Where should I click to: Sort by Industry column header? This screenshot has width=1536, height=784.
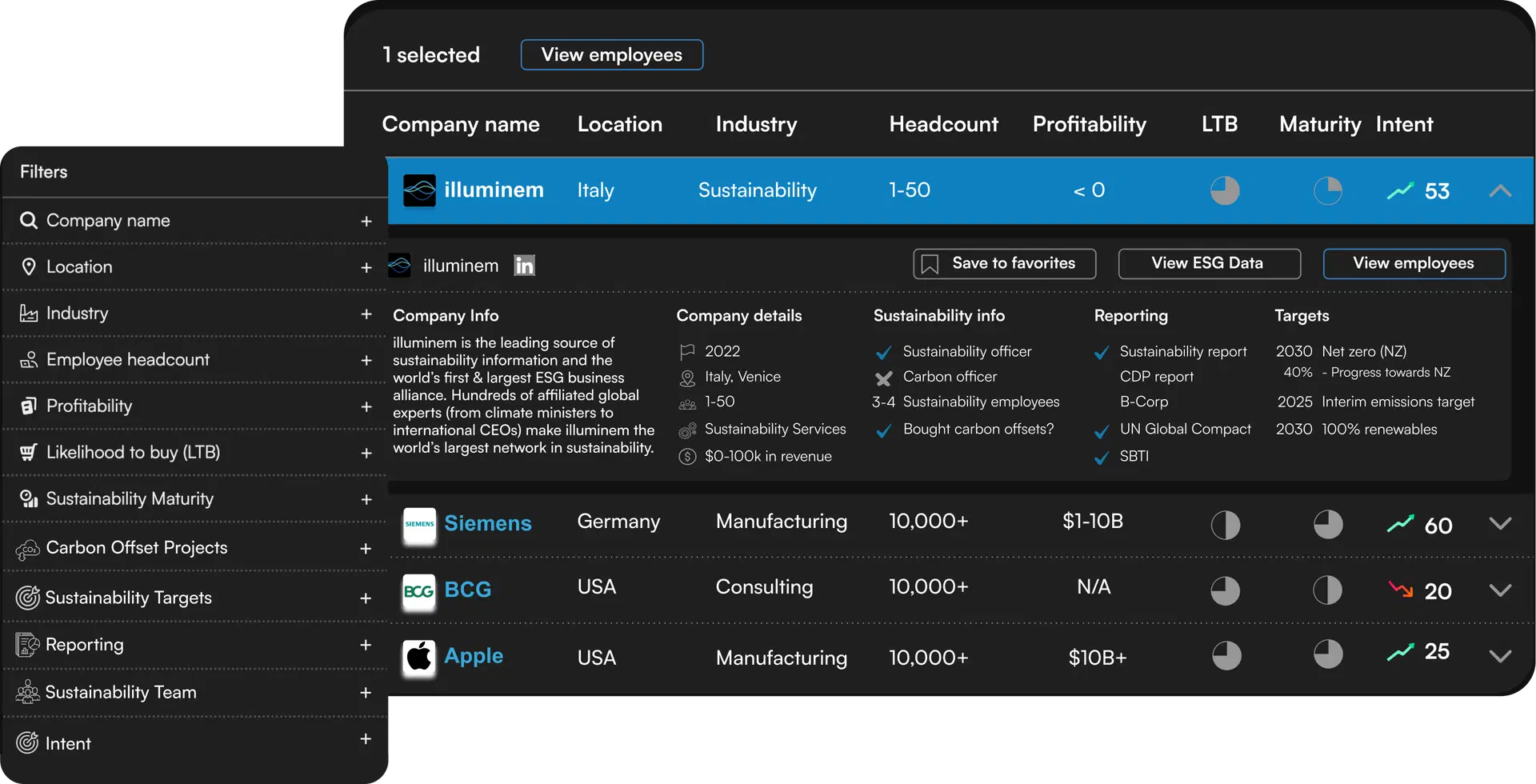pos(756,124)
